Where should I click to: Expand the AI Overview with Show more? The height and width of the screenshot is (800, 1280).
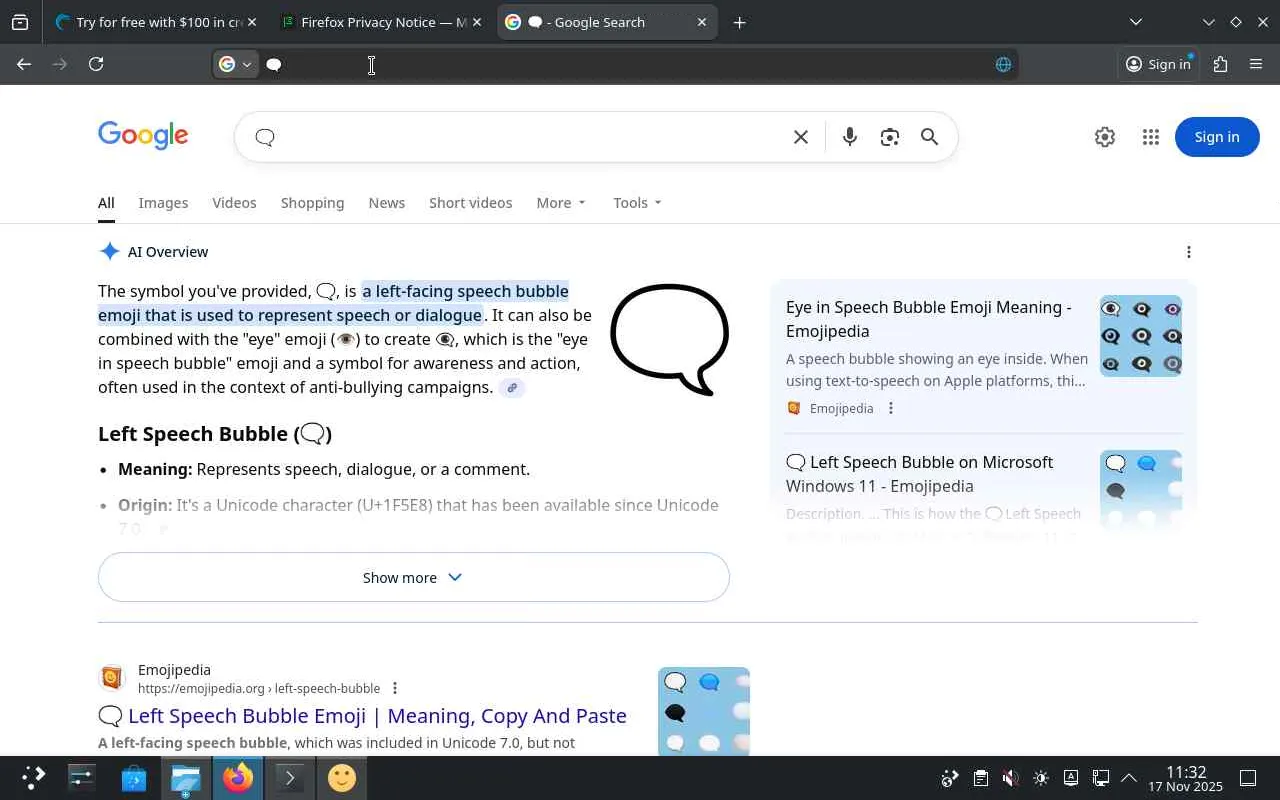tap(413, 577)
